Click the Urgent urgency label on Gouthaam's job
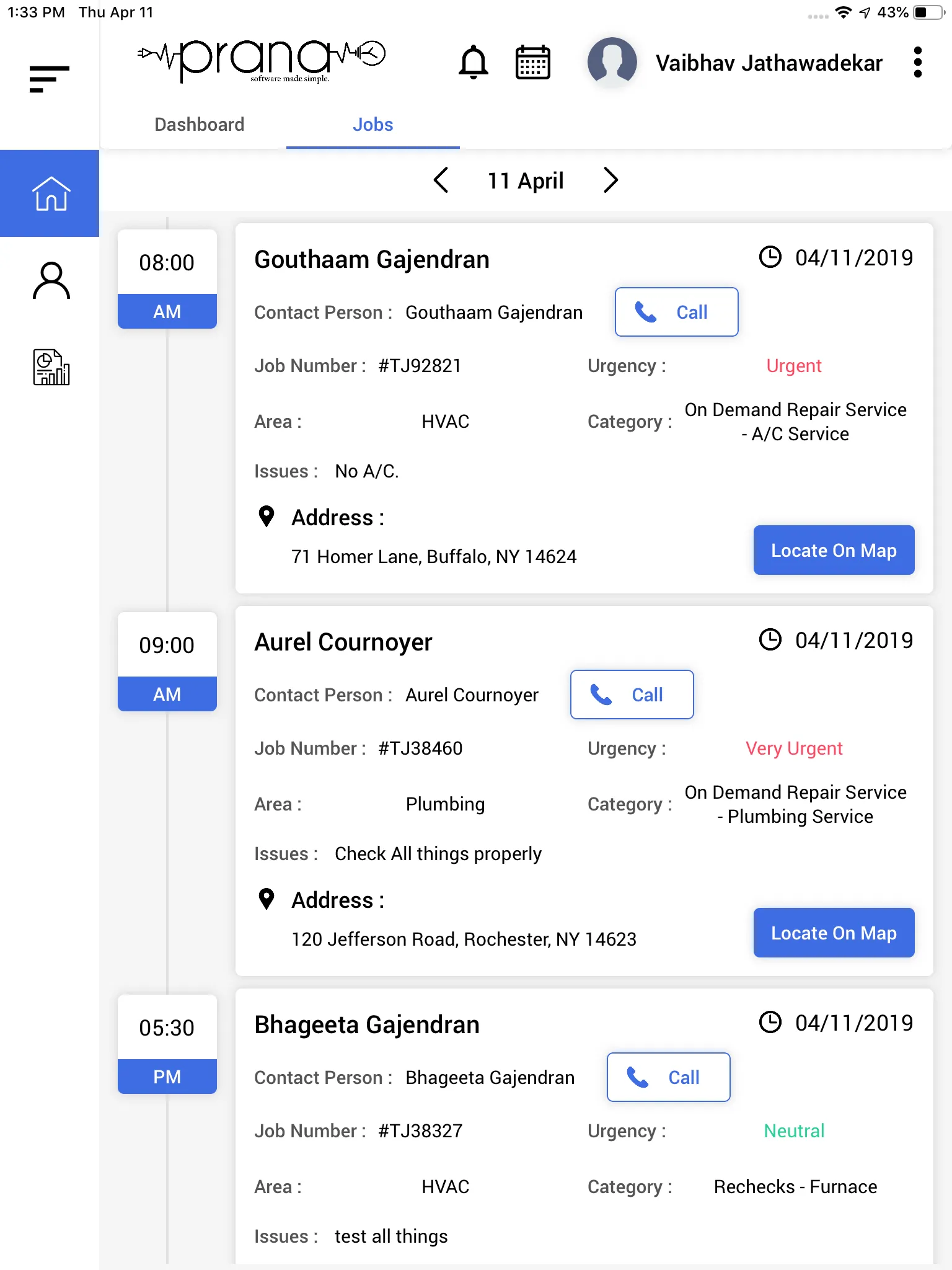This screenshot has height=1270, width=952. click(794, 366)
